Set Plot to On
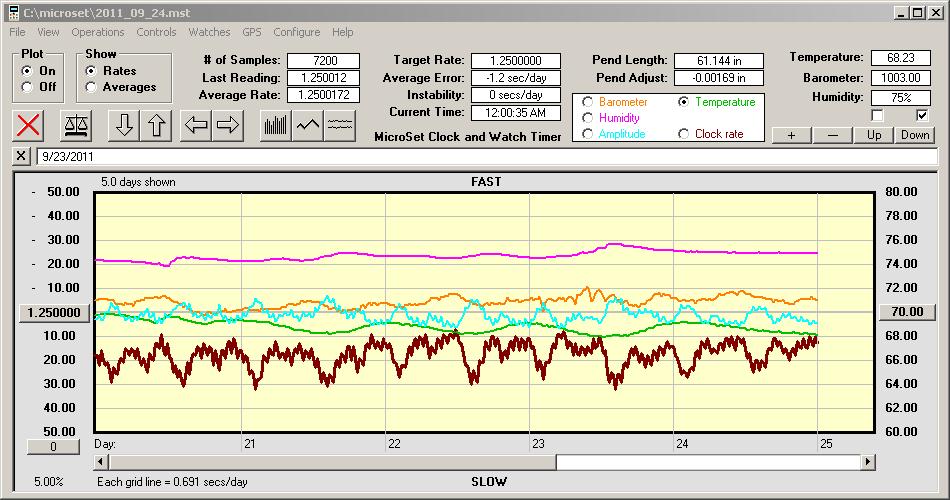The width and height of the screenshot is (950, 500). pos(27,71)
